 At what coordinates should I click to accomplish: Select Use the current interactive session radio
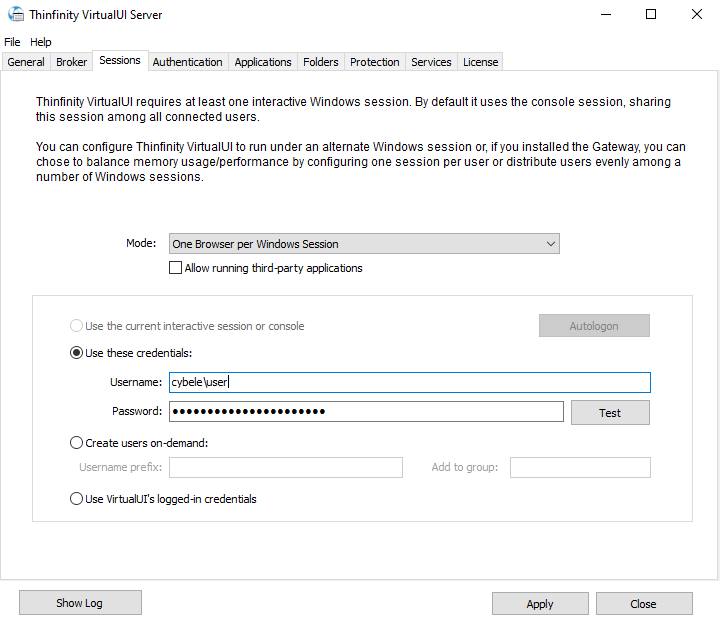(x=76, y=326)
